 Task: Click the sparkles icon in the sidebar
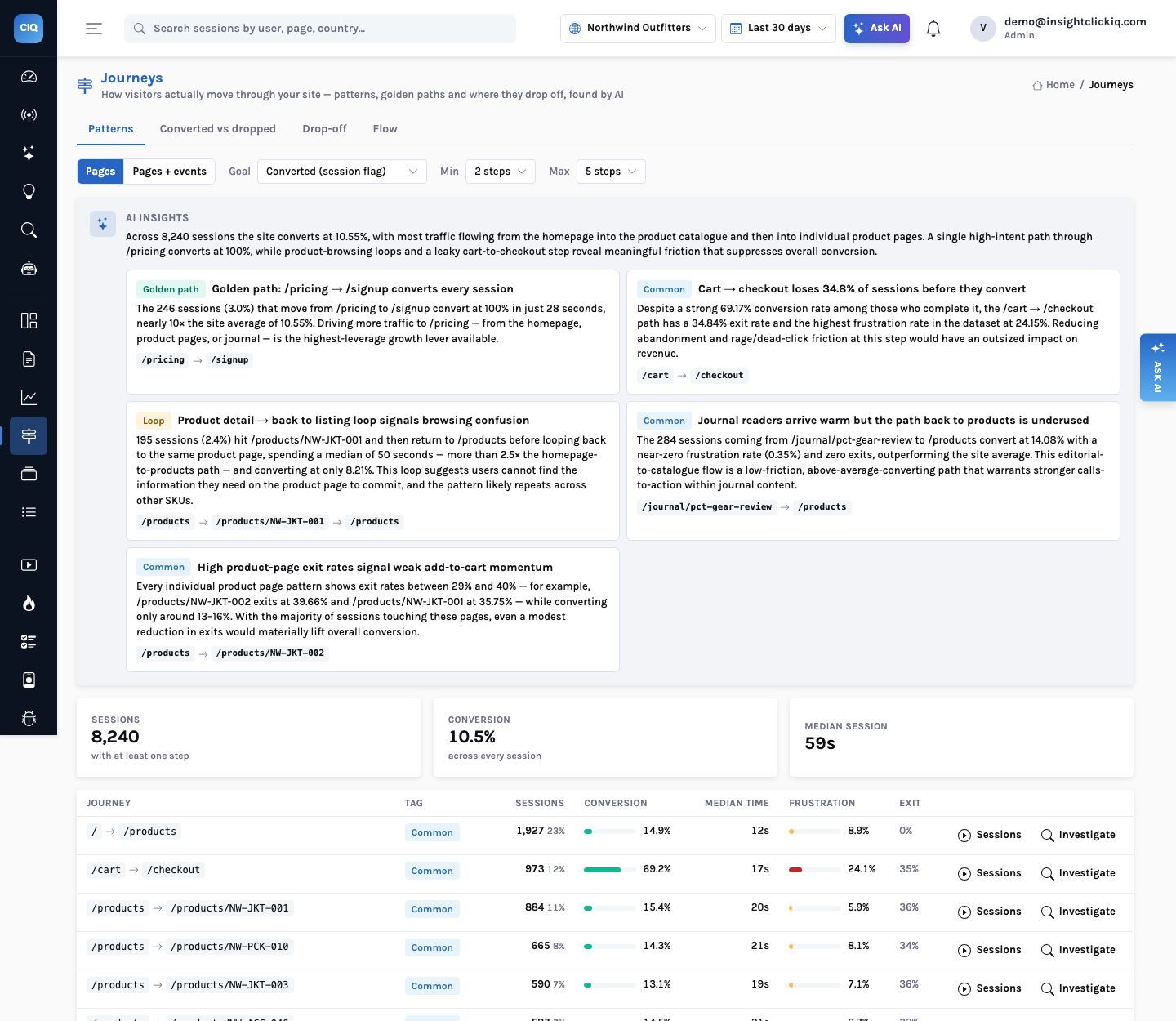29,154
